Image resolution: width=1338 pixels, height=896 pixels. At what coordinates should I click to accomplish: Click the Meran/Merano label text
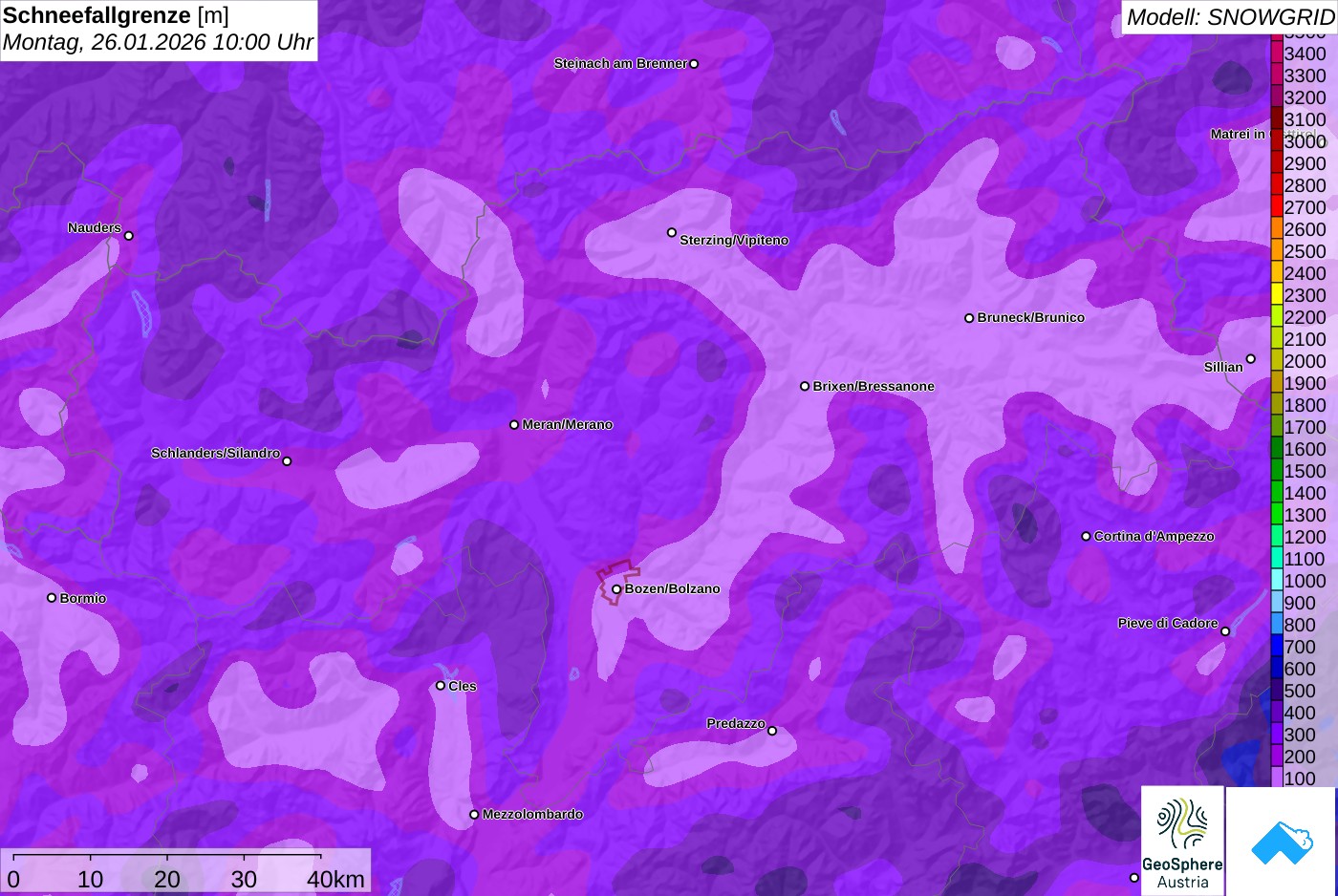[x=568, y=424]
